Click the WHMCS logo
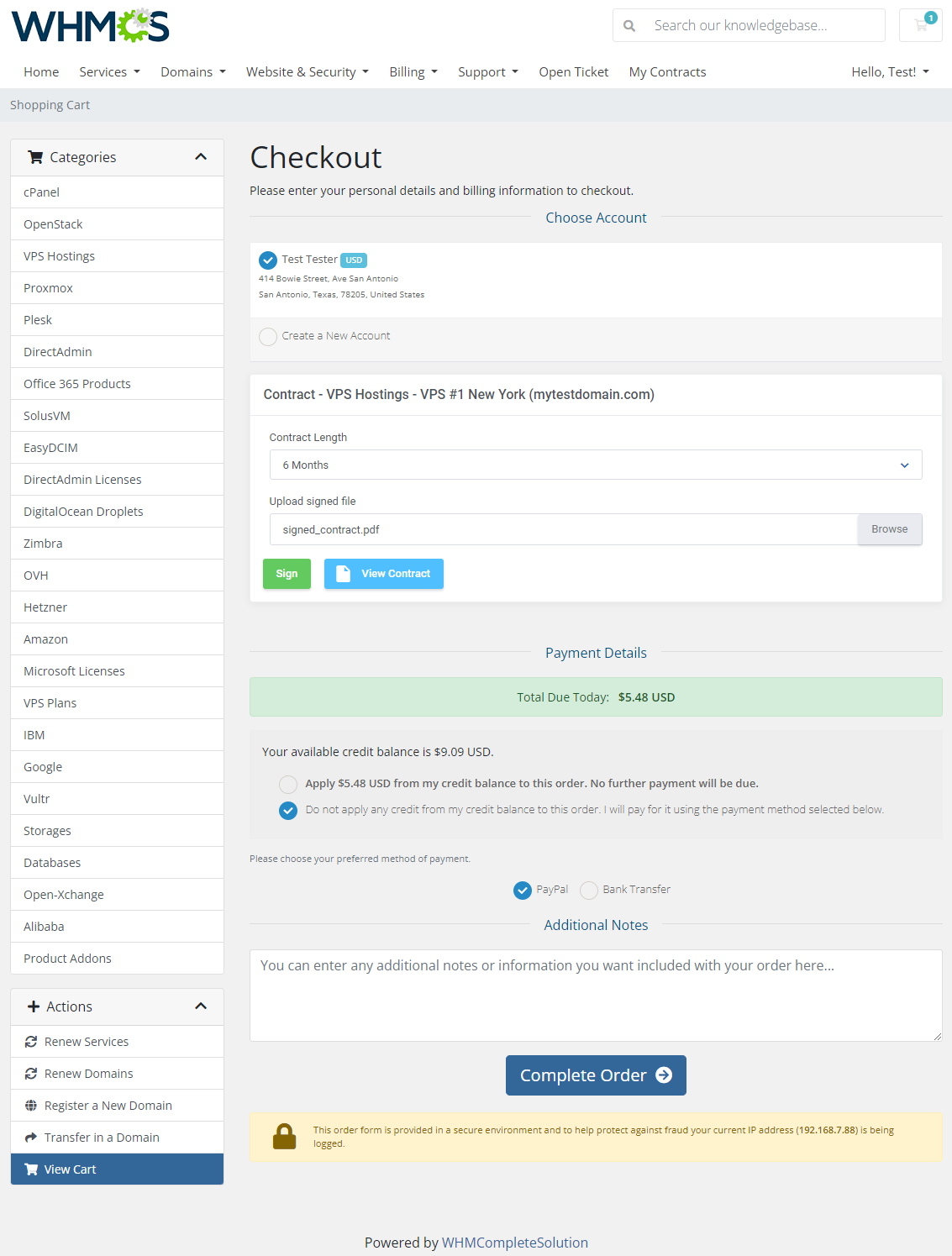Image resolution: width=952 pixels, height=1256 pixels. [x=89, y=25]
